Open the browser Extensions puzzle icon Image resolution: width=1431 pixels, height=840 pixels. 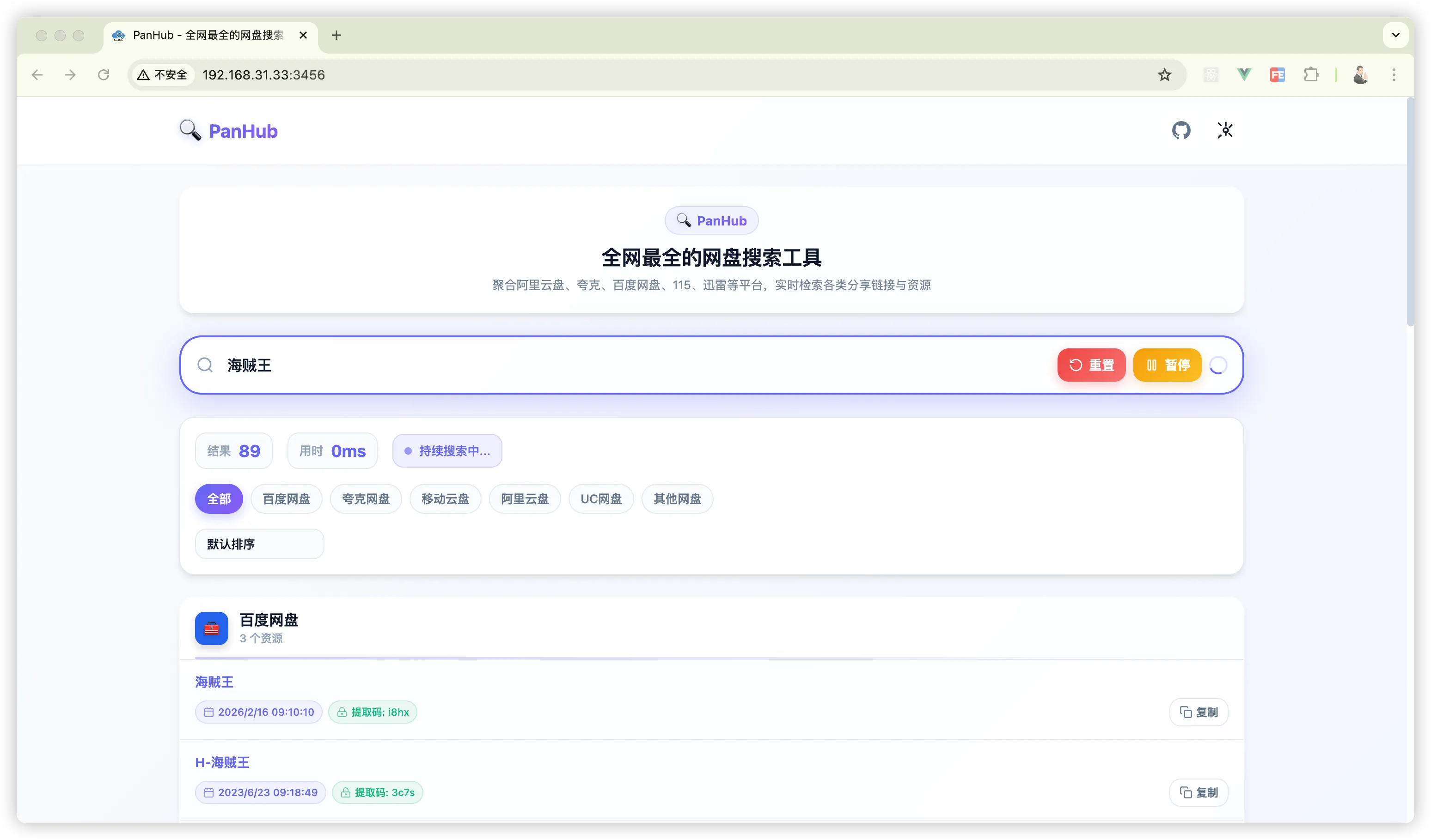1311,75
